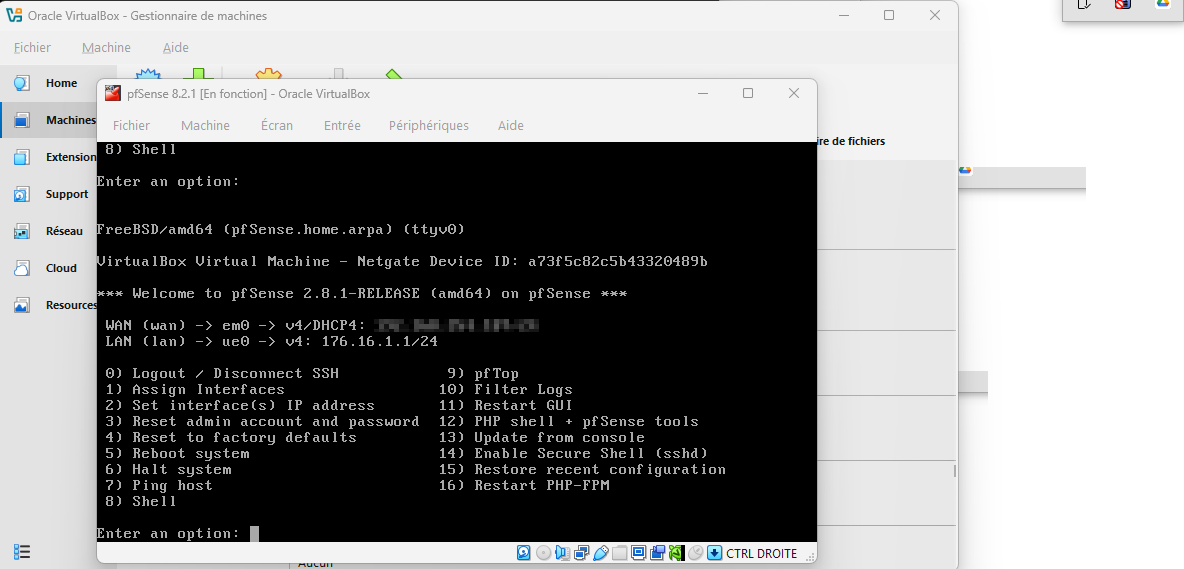Select Cloud in the VirtualBox sidebar
Image resolution: width=1184 pixels, height=569 pixels.
(x=61, y=268)
